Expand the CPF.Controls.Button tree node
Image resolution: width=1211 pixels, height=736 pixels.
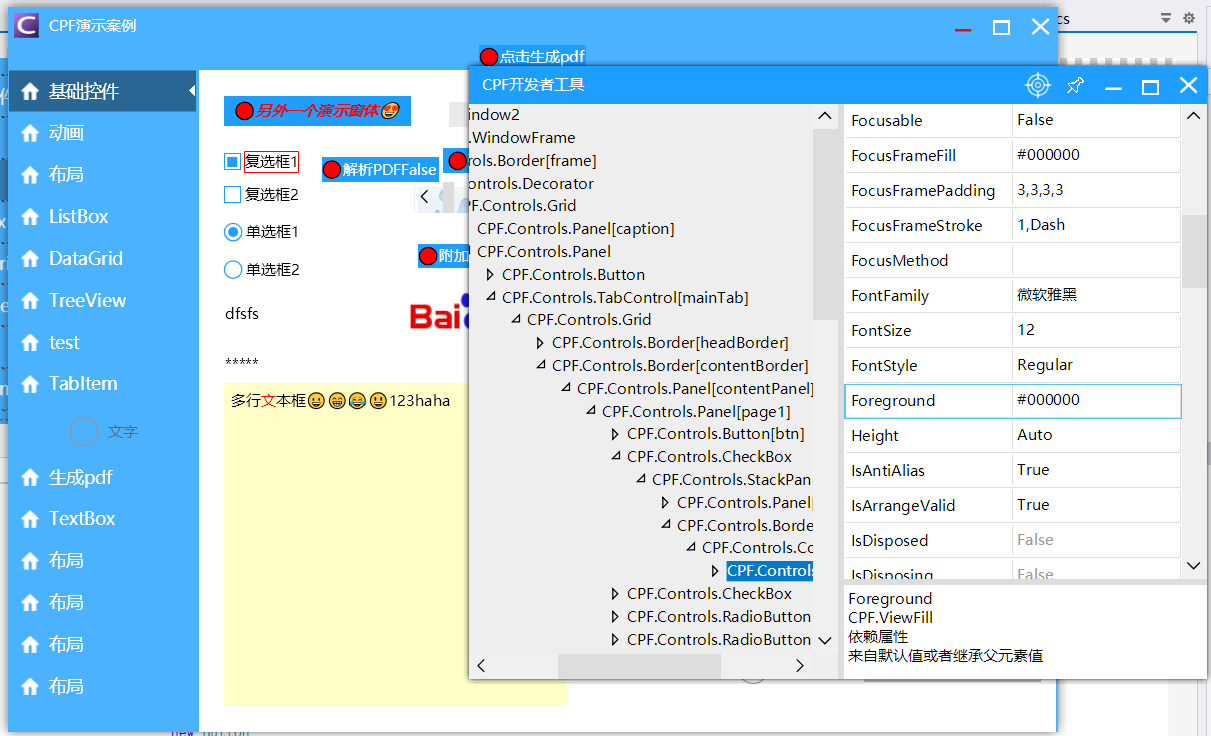point(490,275)
